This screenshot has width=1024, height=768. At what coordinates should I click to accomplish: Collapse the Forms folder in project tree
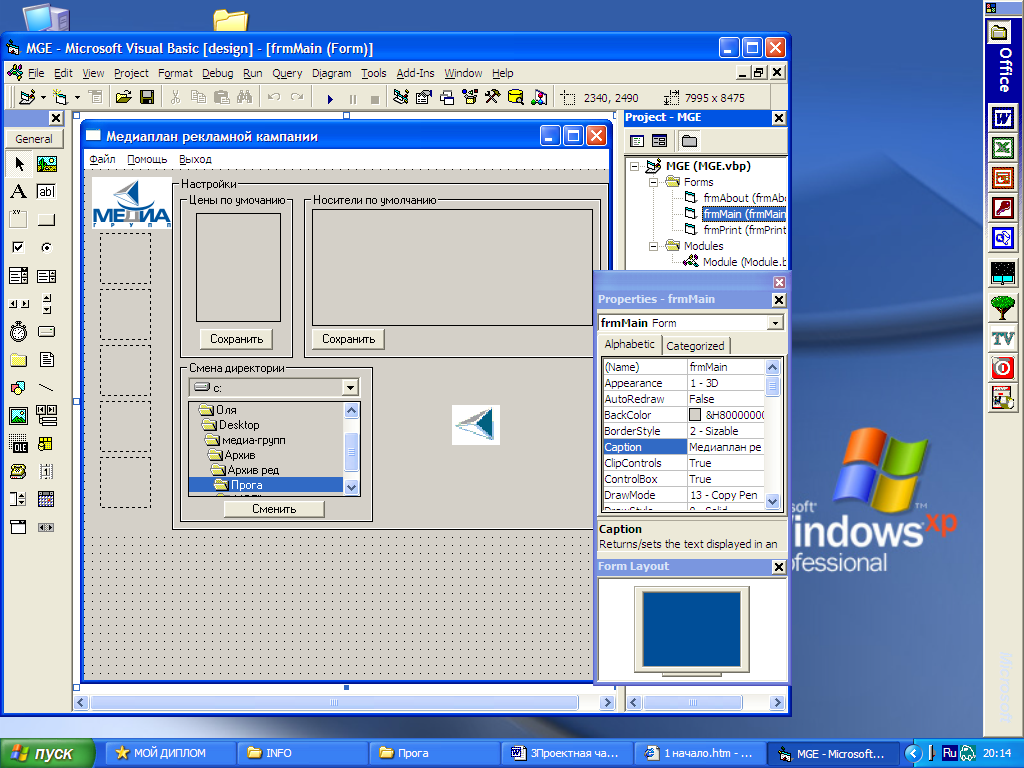click(x=654, y=182)
